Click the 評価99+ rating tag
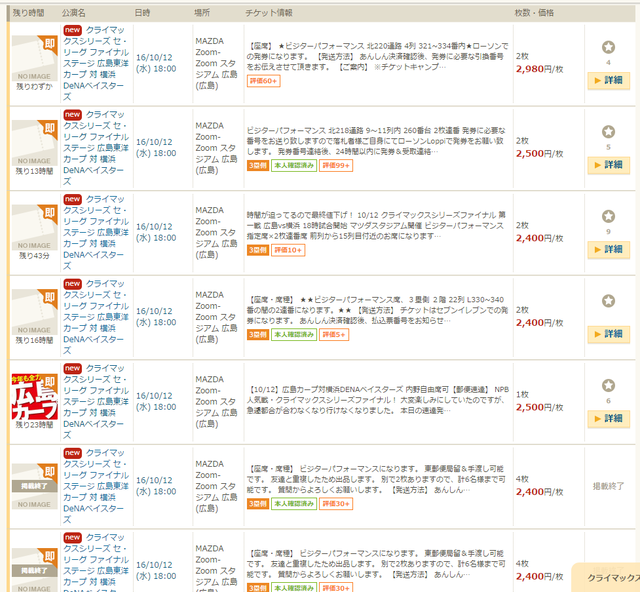Viewport: 640px width, 592px height. point(336,165)
